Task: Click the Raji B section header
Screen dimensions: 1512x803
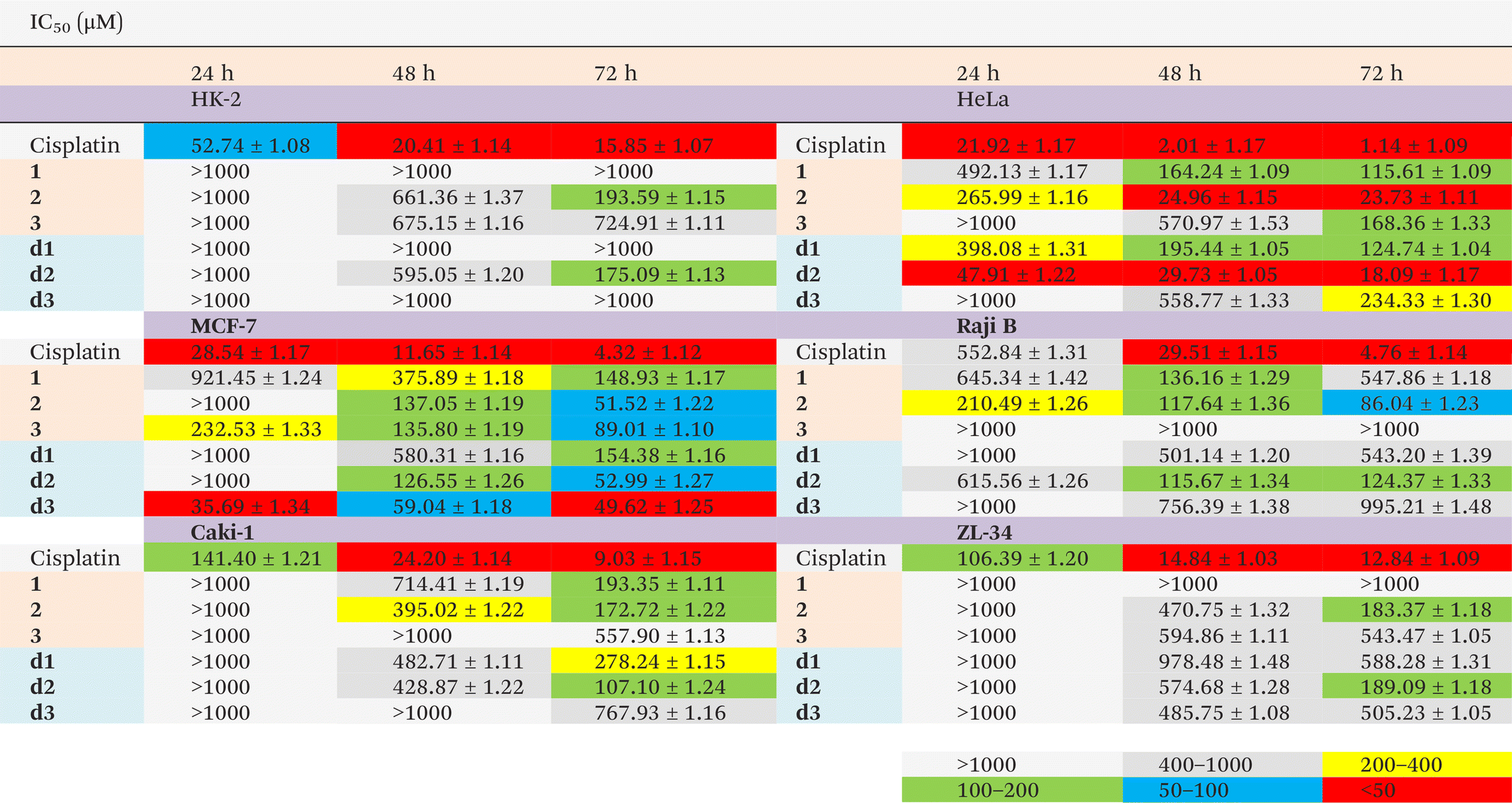Action: pos(986,326)
